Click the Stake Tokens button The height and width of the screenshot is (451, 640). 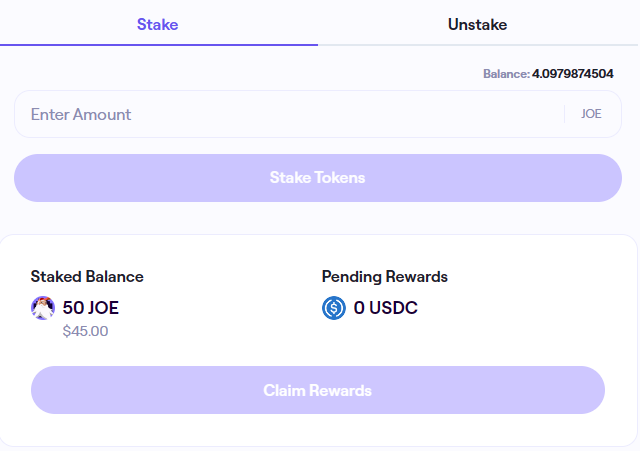(318, 178)
